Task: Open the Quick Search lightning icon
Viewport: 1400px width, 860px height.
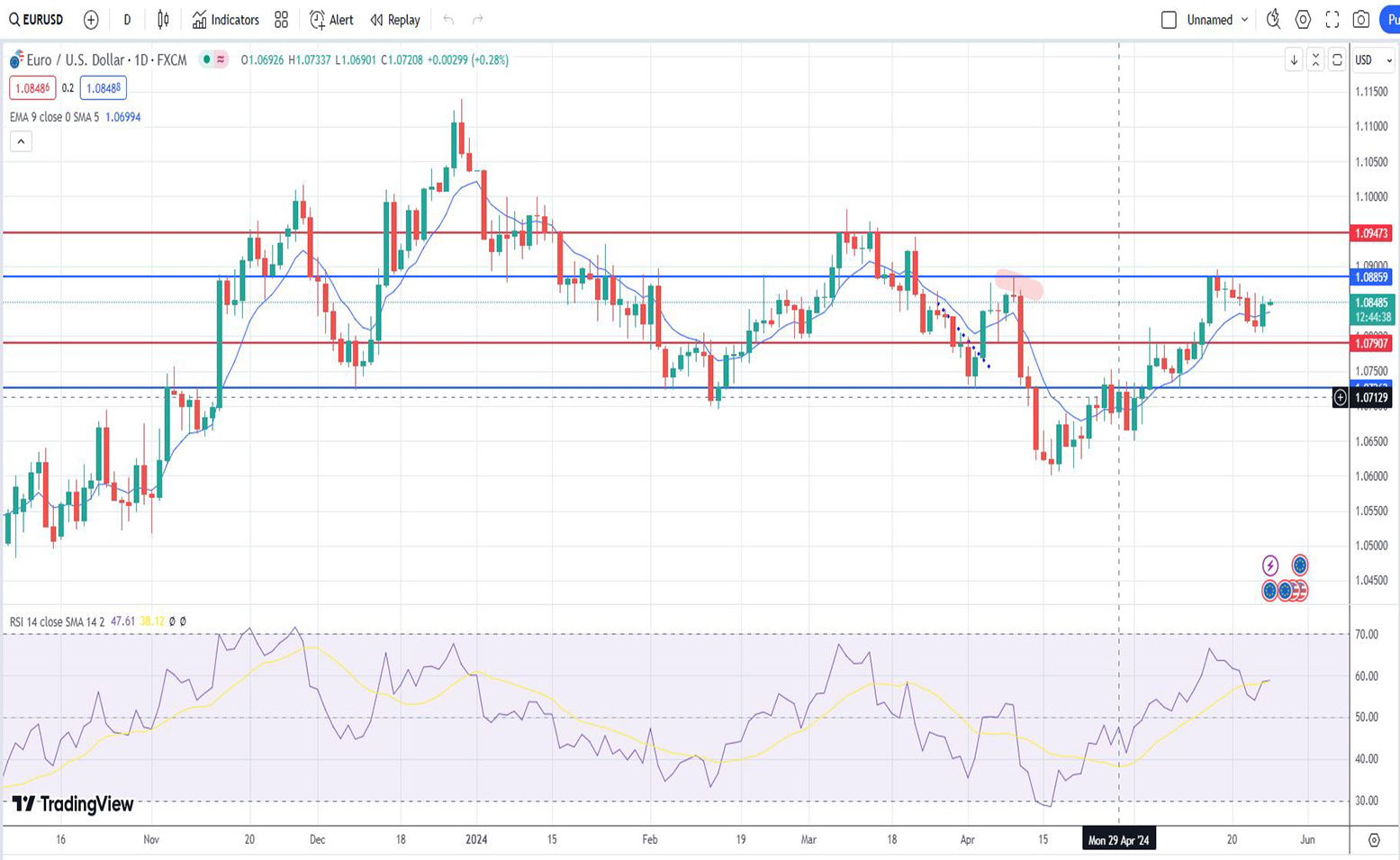Action: (1273, 20)
